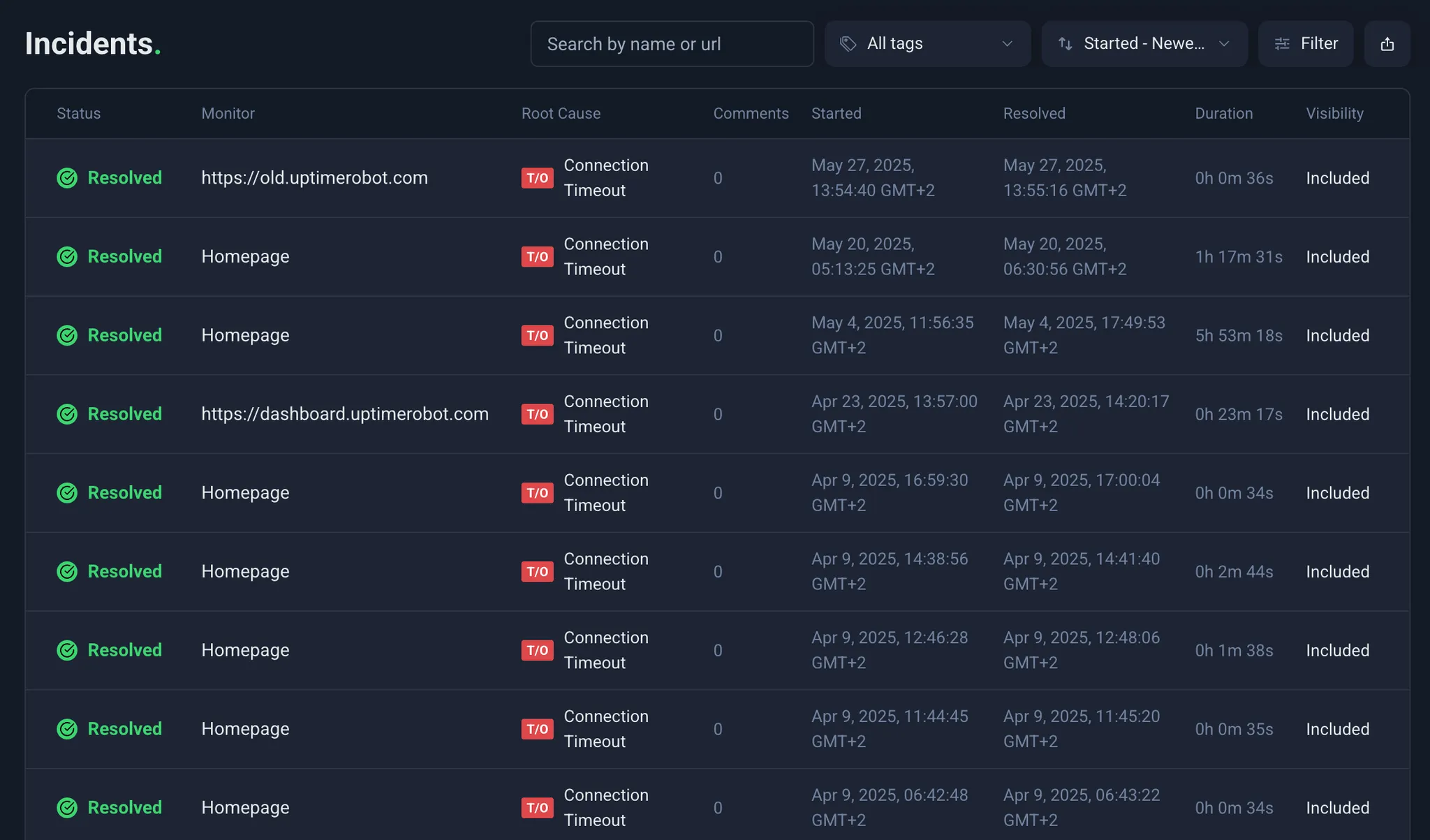The image size is (1430, 840).
Task: Open the https://old.uptimerobot.com monitor link
Action: click(314, 178)
